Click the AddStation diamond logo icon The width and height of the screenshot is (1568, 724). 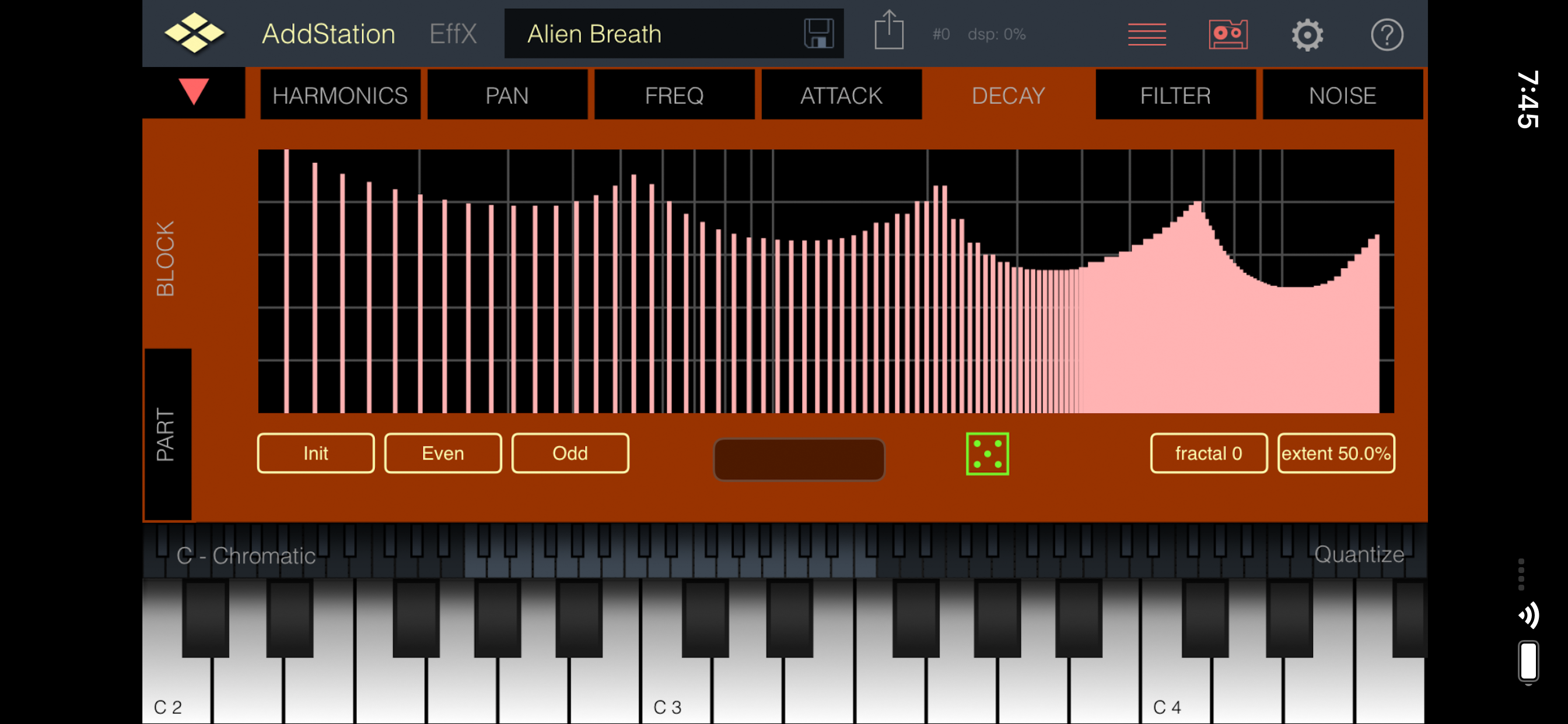[x=194, y=33]
